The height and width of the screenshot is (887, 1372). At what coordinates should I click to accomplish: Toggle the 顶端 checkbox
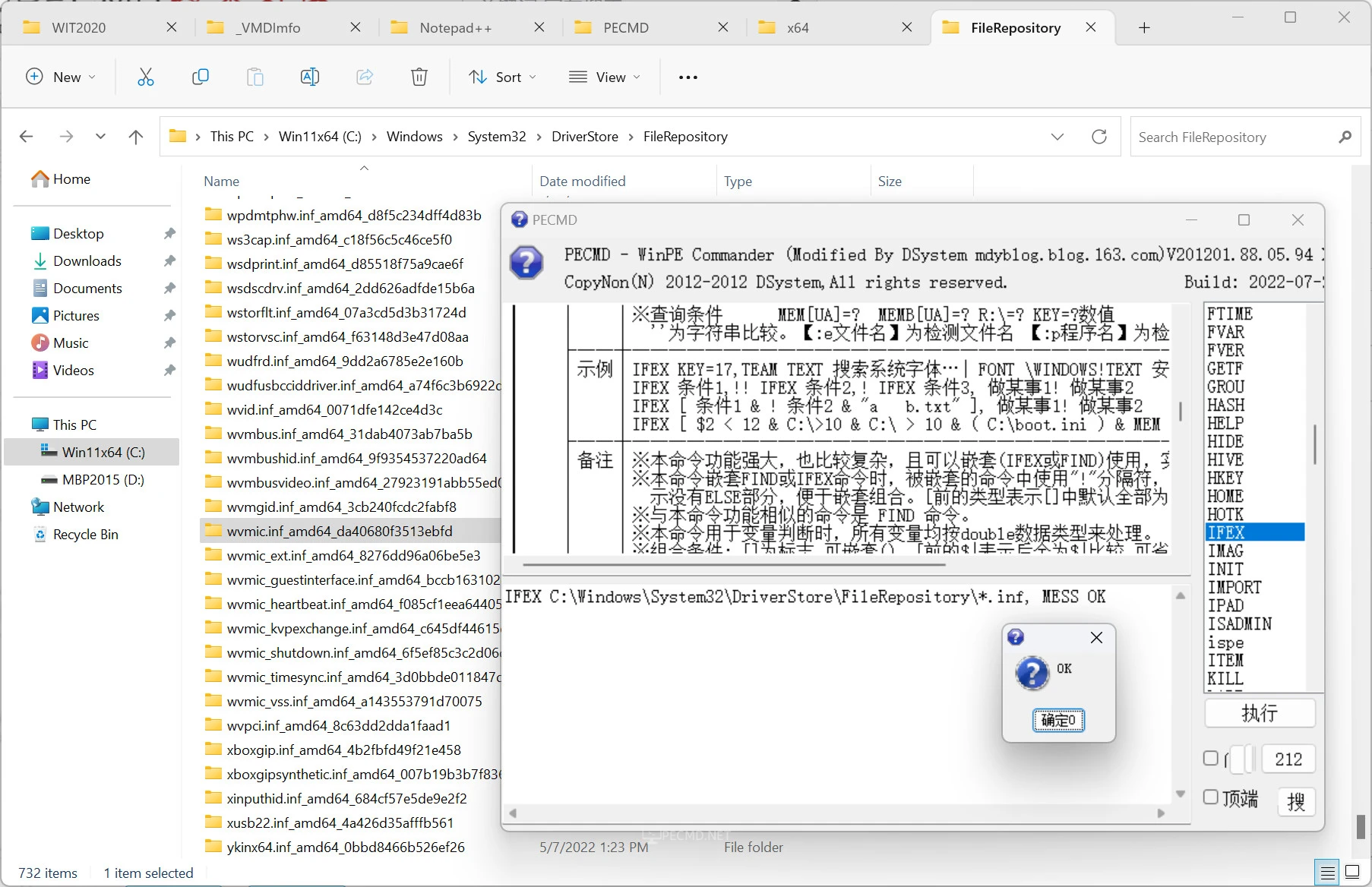click(x=1211, y=797)
